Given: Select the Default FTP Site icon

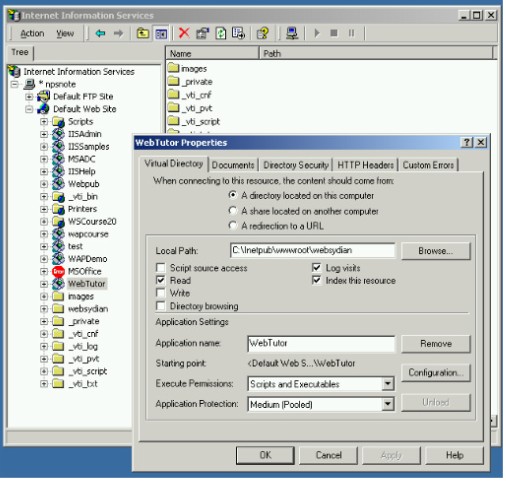Looking at the screenshot, I should [43, 97].
